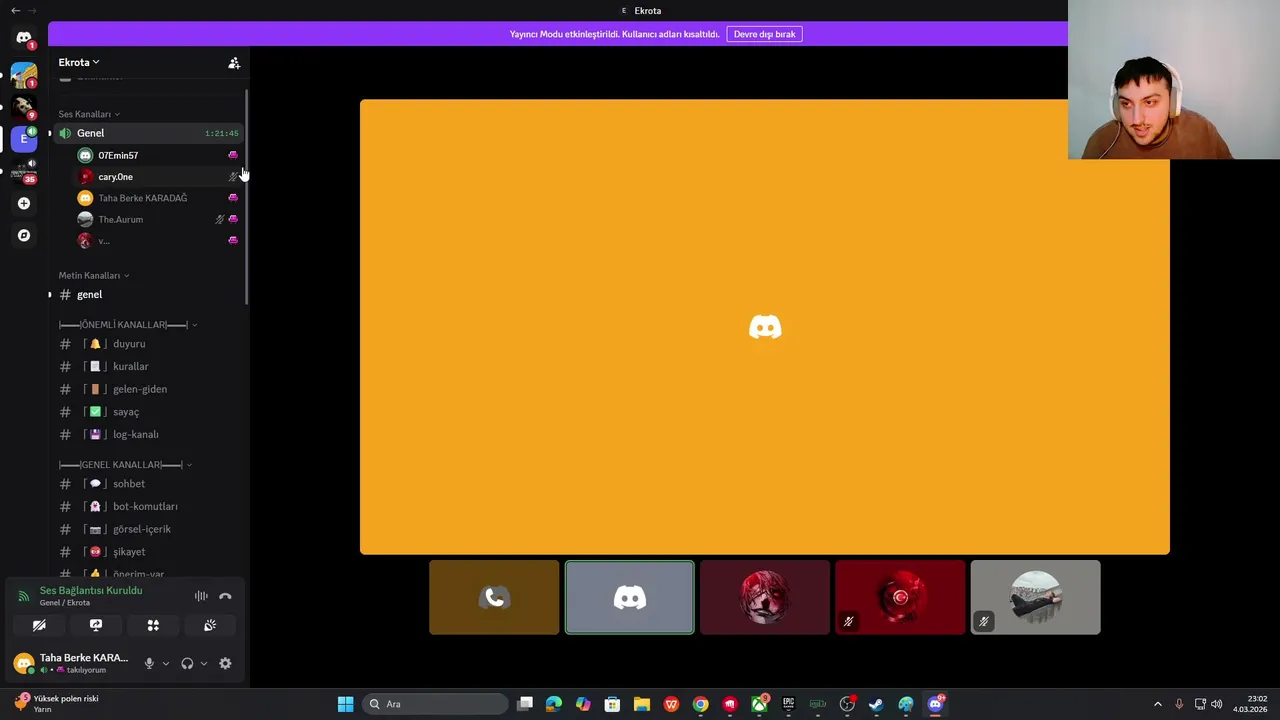Deafen with the headphones icon

[187, 663]
